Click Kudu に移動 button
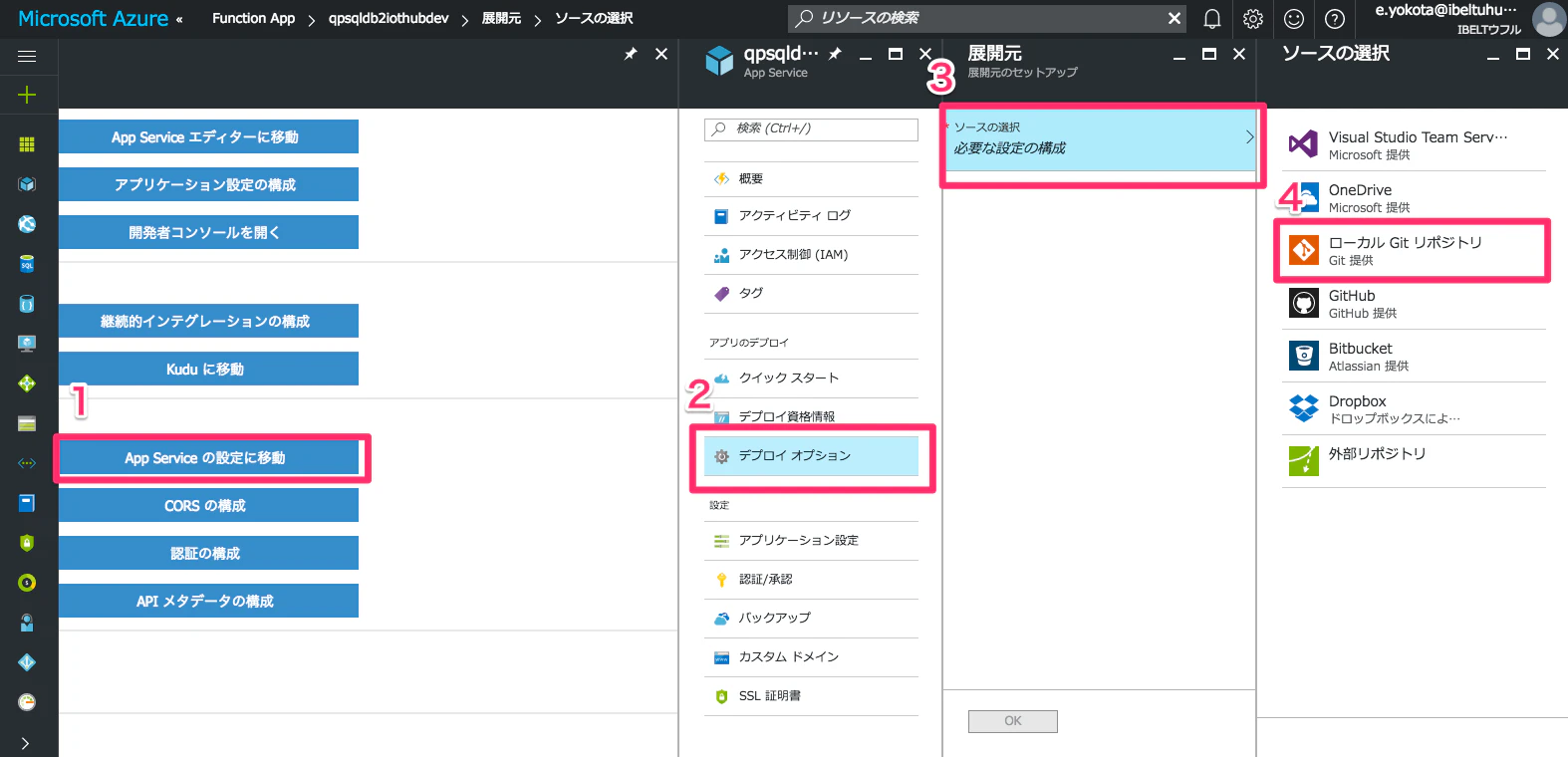 click(208, 370)
